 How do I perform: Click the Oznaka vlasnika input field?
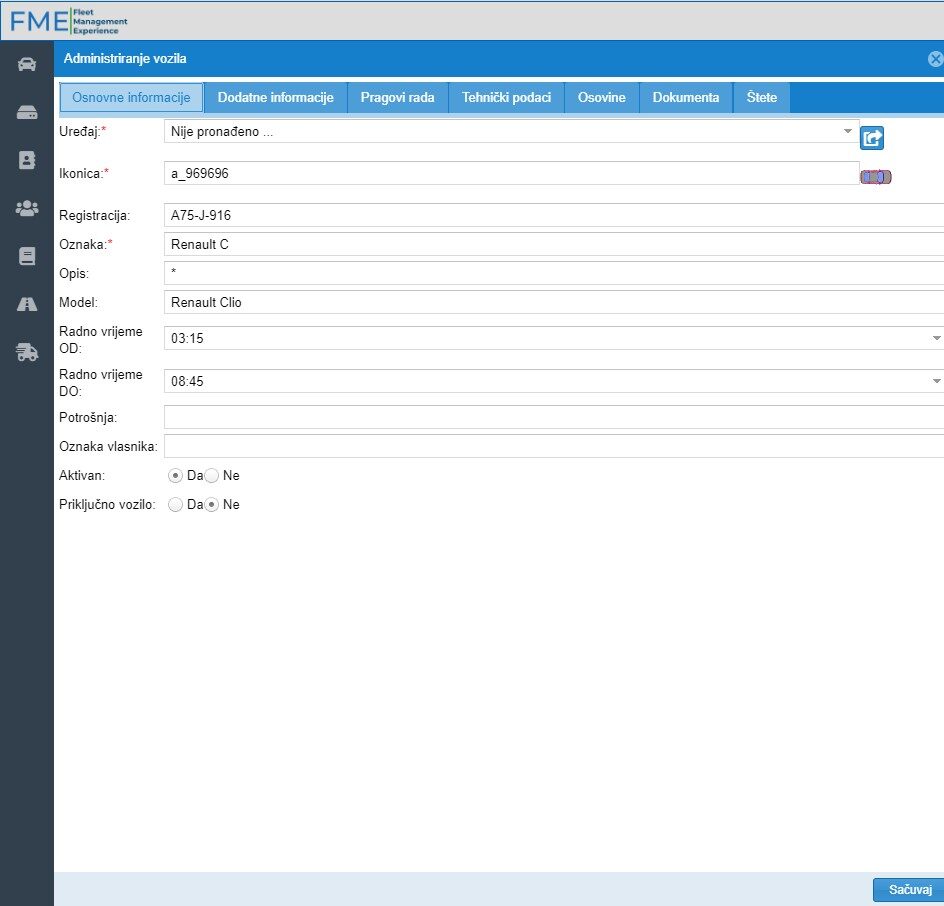[x=554, y=446]
